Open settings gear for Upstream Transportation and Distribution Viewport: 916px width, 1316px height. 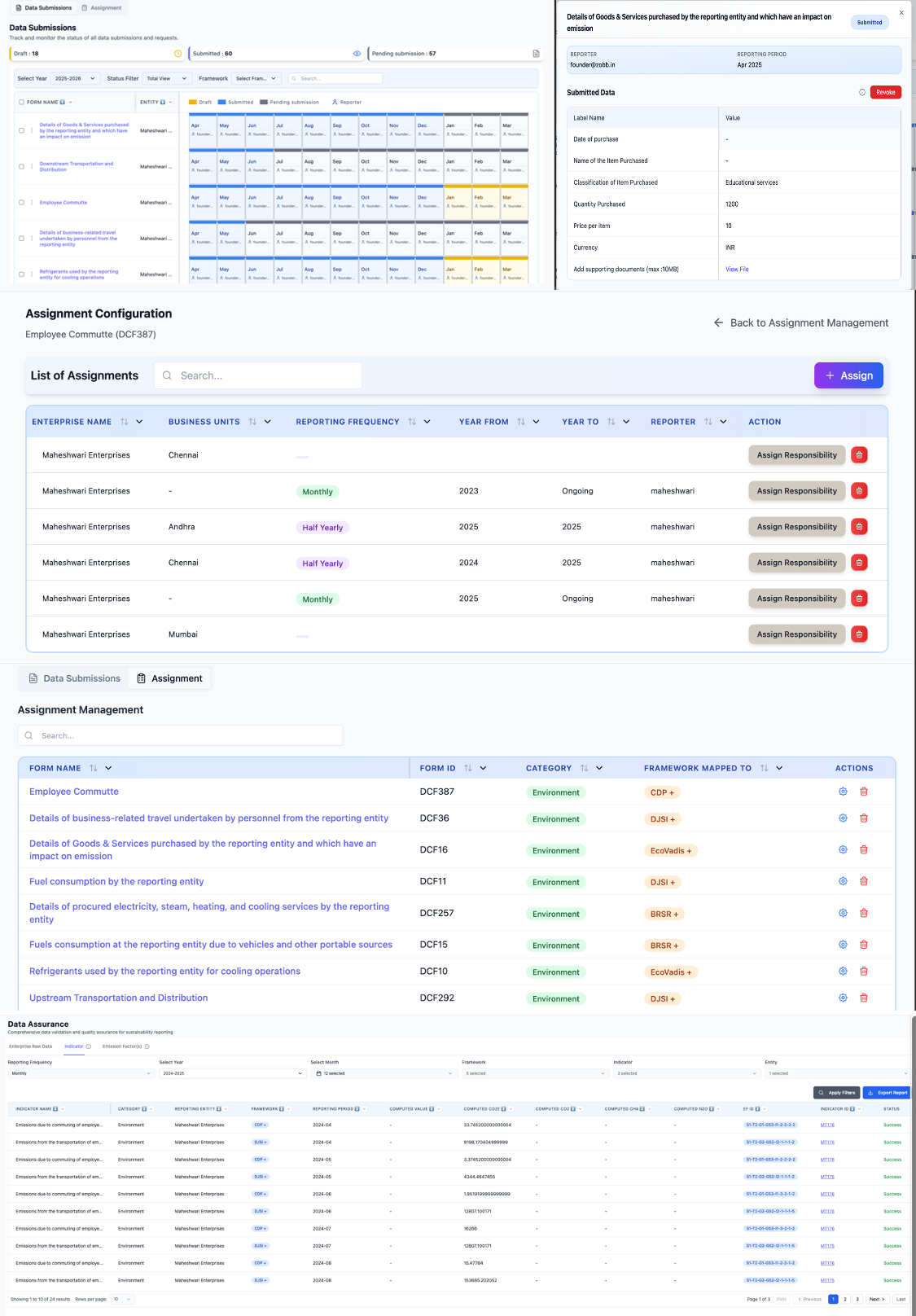(843, 998)
